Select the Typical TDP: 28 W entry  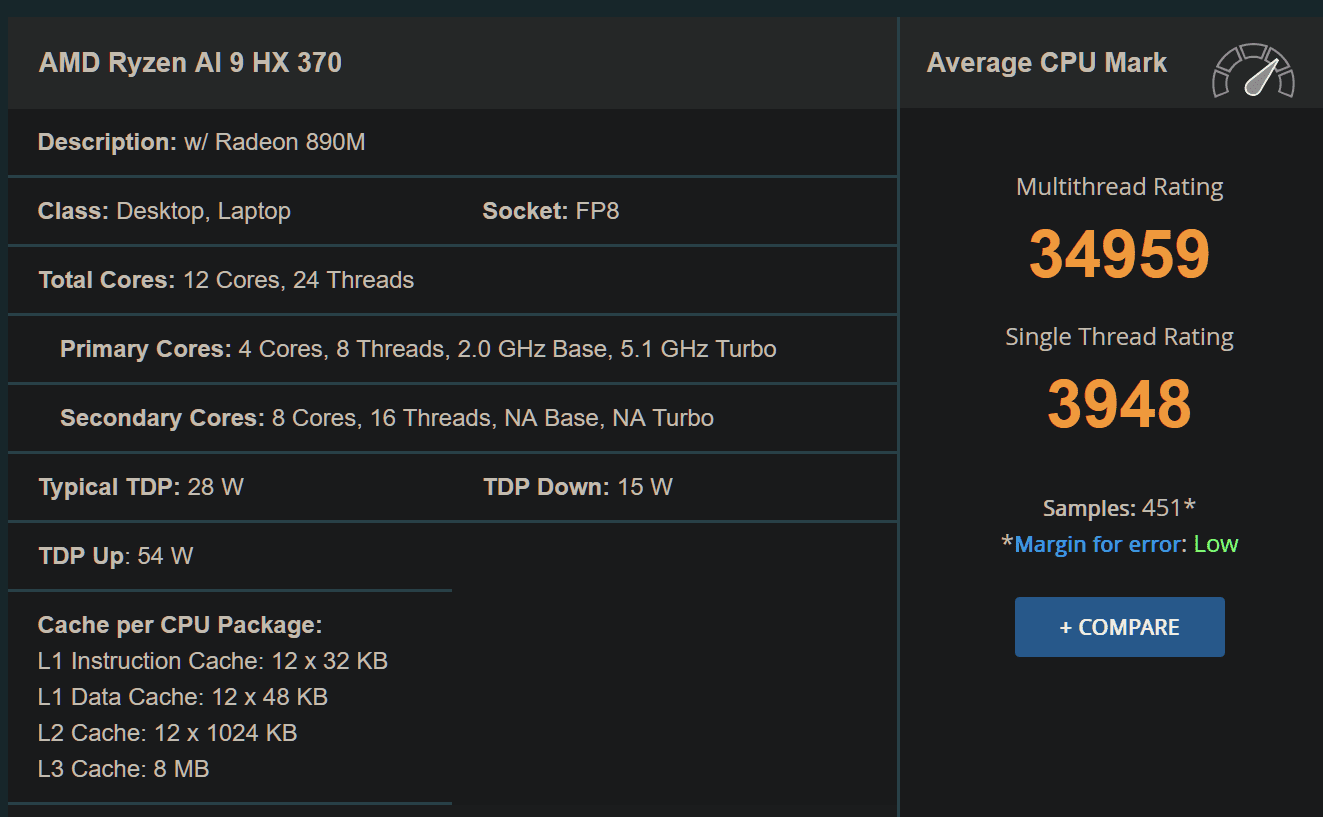coord(141,487)
